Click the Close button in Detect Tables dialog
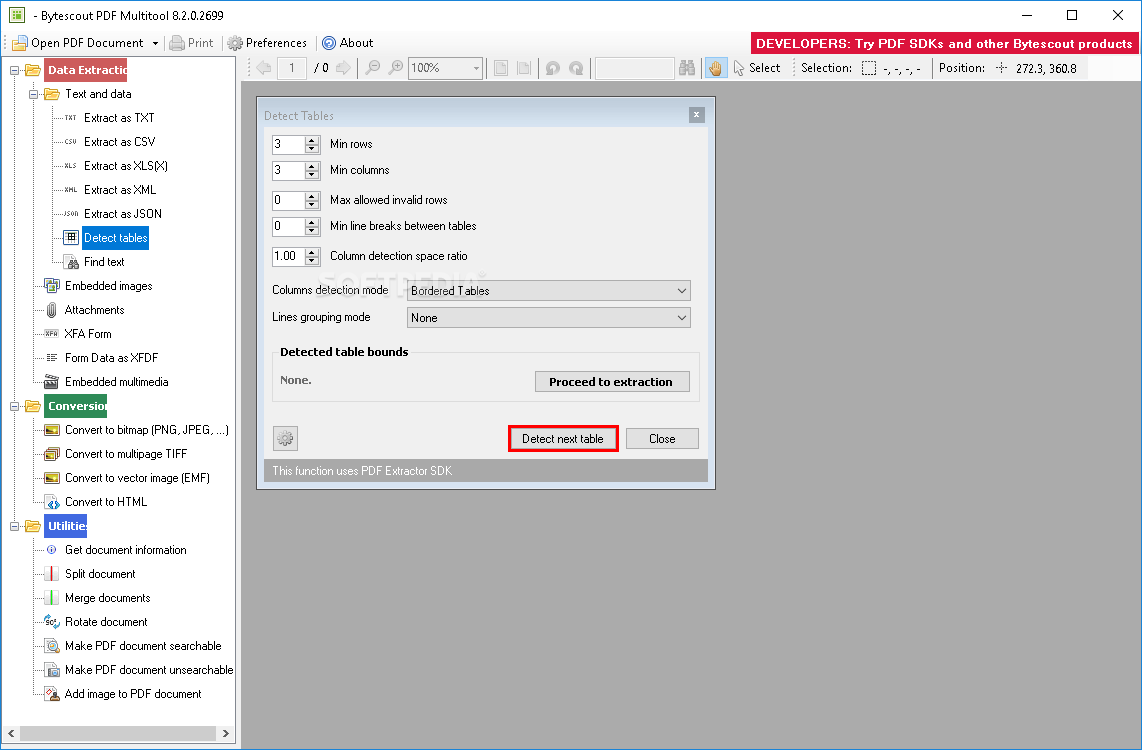1142x750 pixels. point(662,439)
